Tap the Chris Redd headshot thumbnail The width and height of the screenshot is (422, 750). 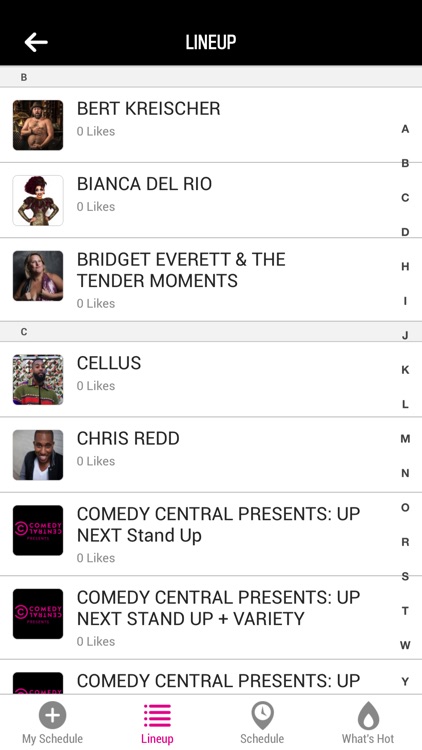pyautogui.click(x=38, y=455)
